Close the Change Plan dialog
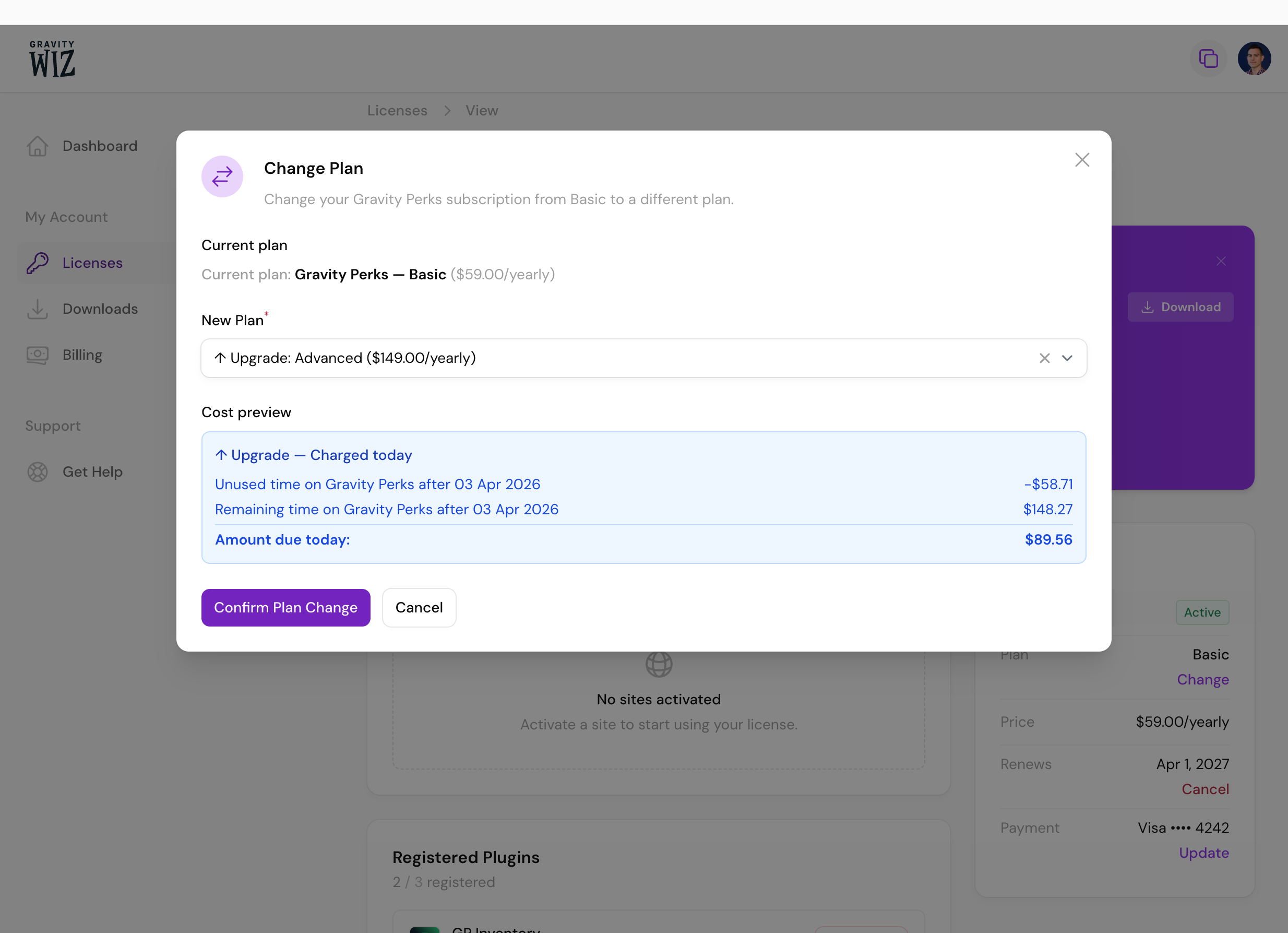The height and width of the screenshot is (933, 1288). point(1082,160)
